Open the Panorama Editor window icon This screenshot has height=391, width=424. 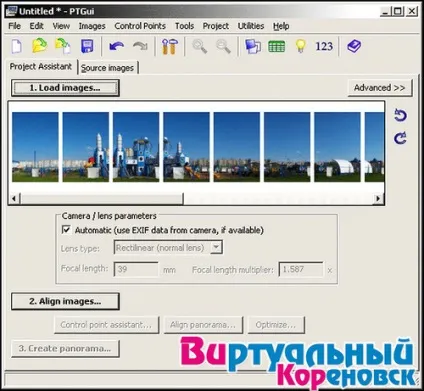(253, 46)
